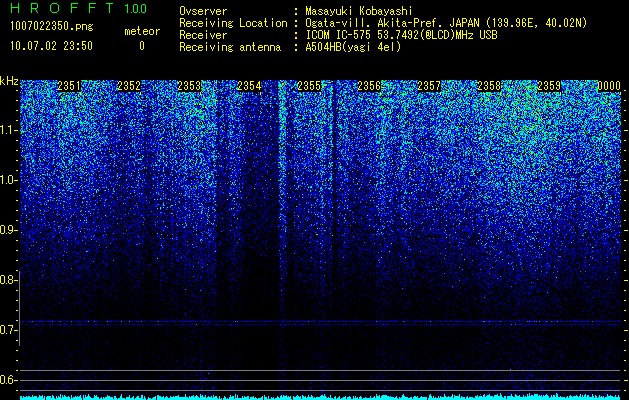The image size is (629, 400).
Task: Click the 0.7 frequency axis label
Action: (8, 330)
